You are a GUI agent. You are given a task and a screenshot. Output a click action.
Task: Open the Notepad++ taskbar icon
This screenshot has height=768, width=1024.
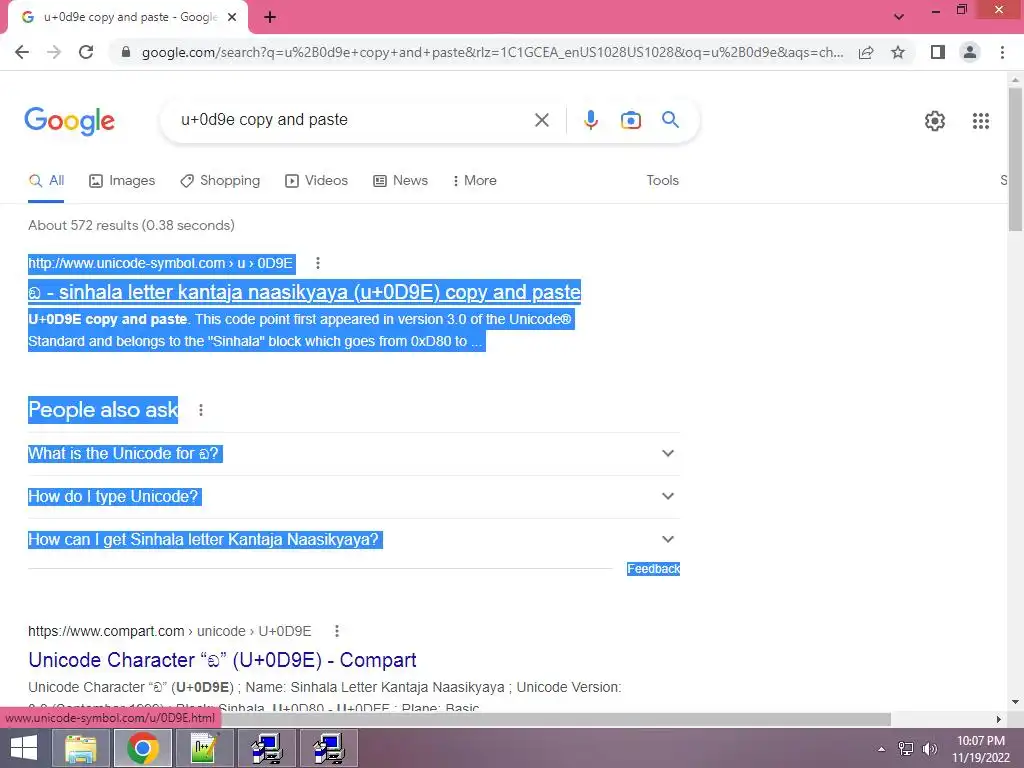pyautogui.click(x=205, y=748)
